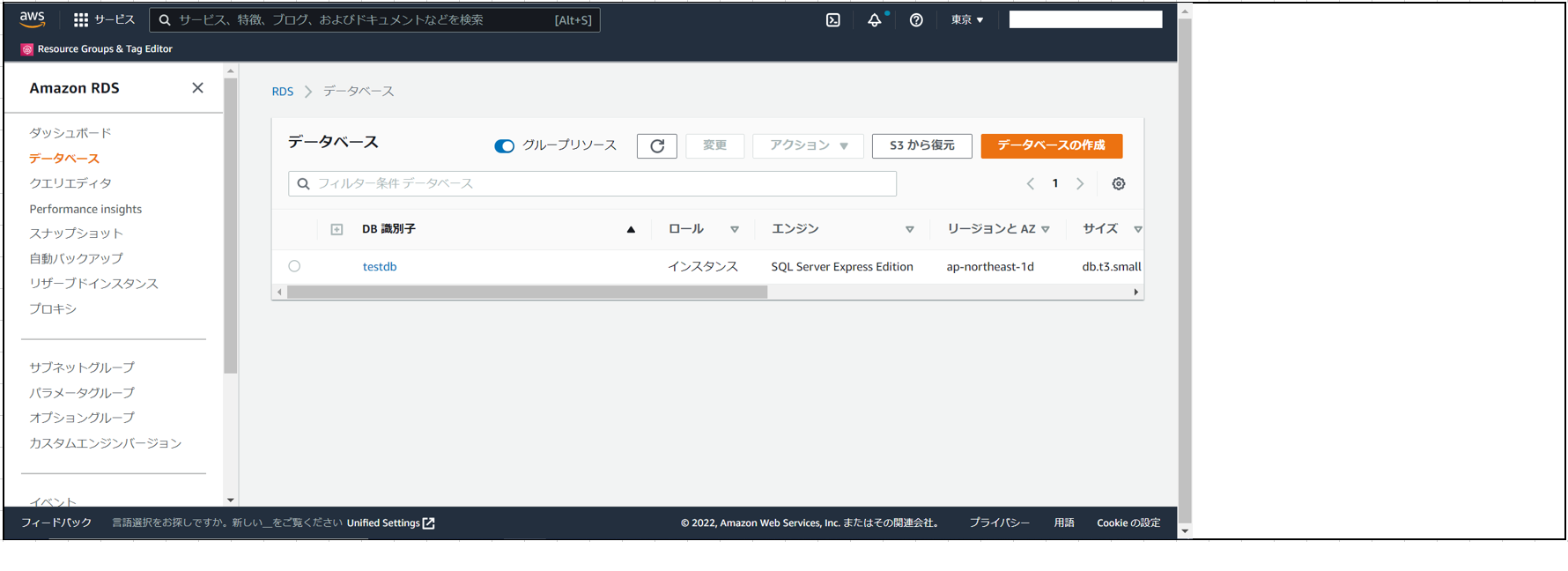Open the 用語 footer link
This screenshot has width=1568, height=571.
pos(1064,523)
